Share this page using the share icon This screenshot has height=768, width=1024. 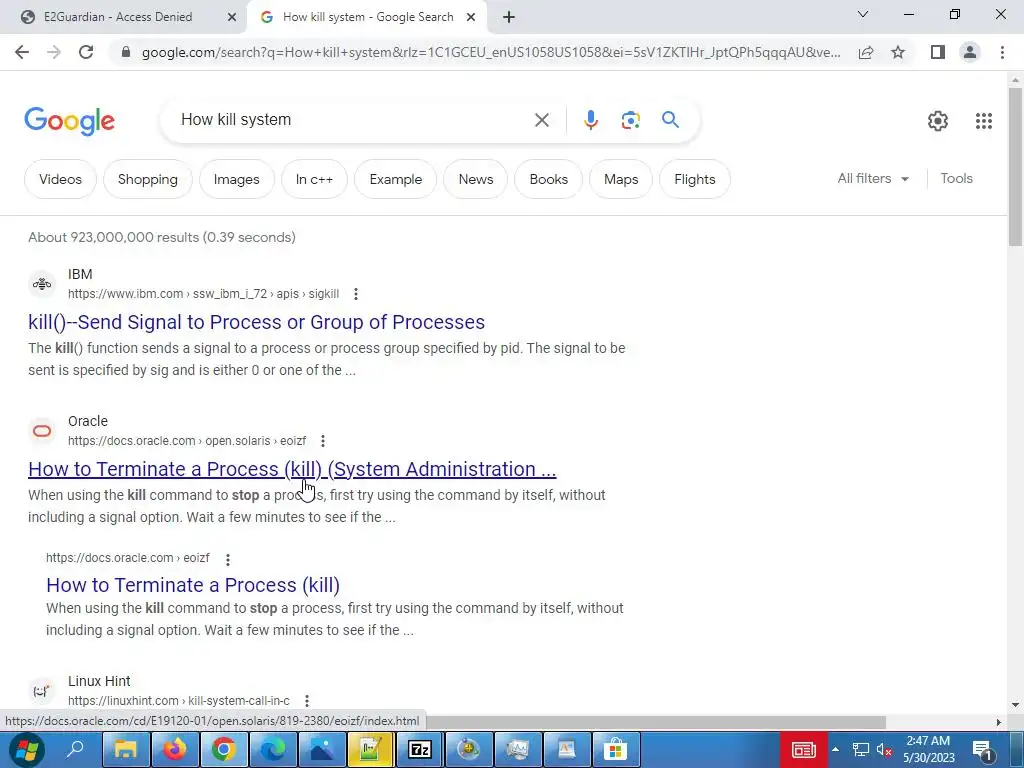point(866,52)
